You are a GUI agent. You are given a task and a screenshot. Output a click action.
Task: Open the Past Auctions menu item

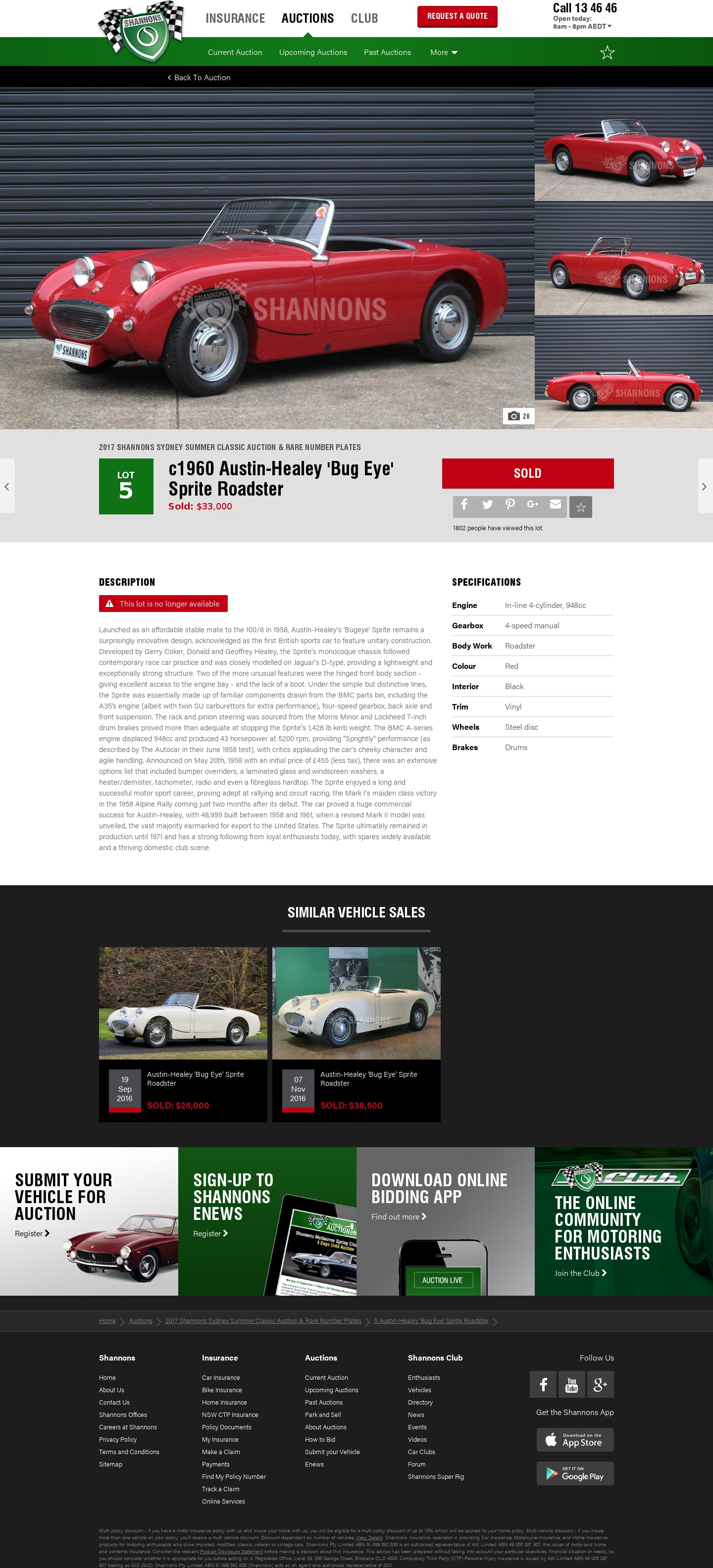(x=387, y=52)
